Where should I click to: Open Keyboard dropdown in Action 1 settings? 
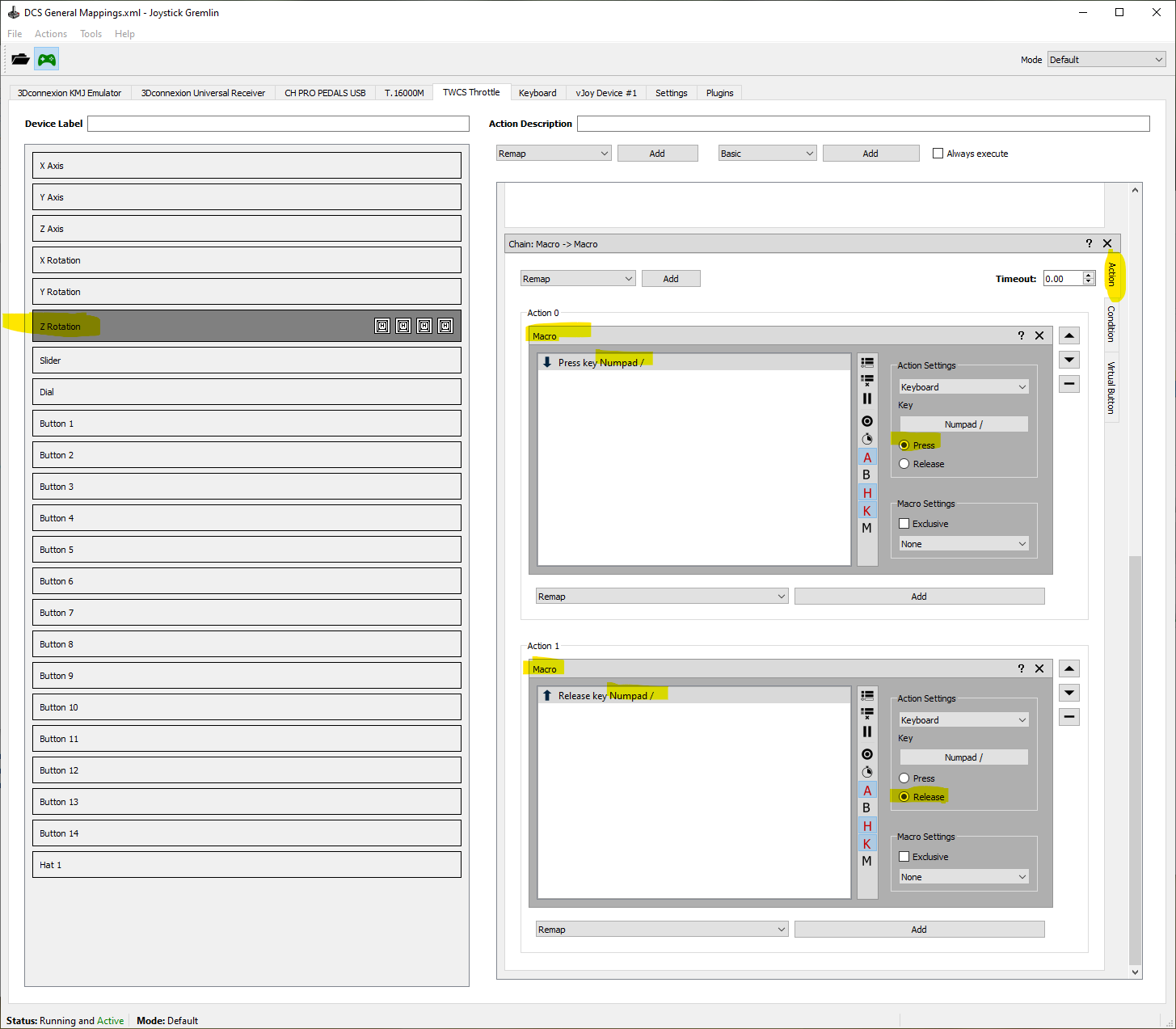(964, 720)
